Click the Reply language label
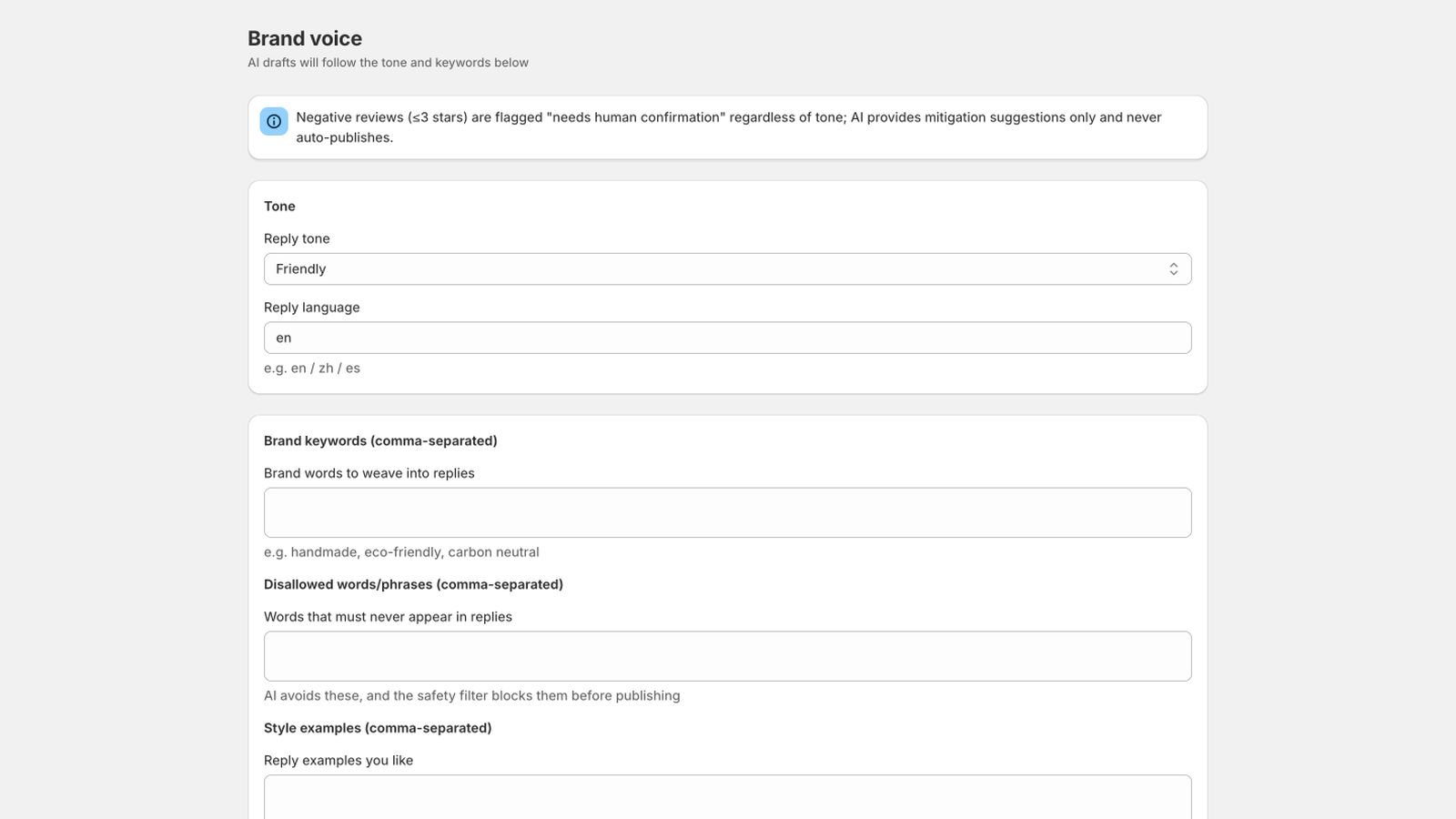The height and width of the screenshot is (819, 1456). tap(311, 308)
